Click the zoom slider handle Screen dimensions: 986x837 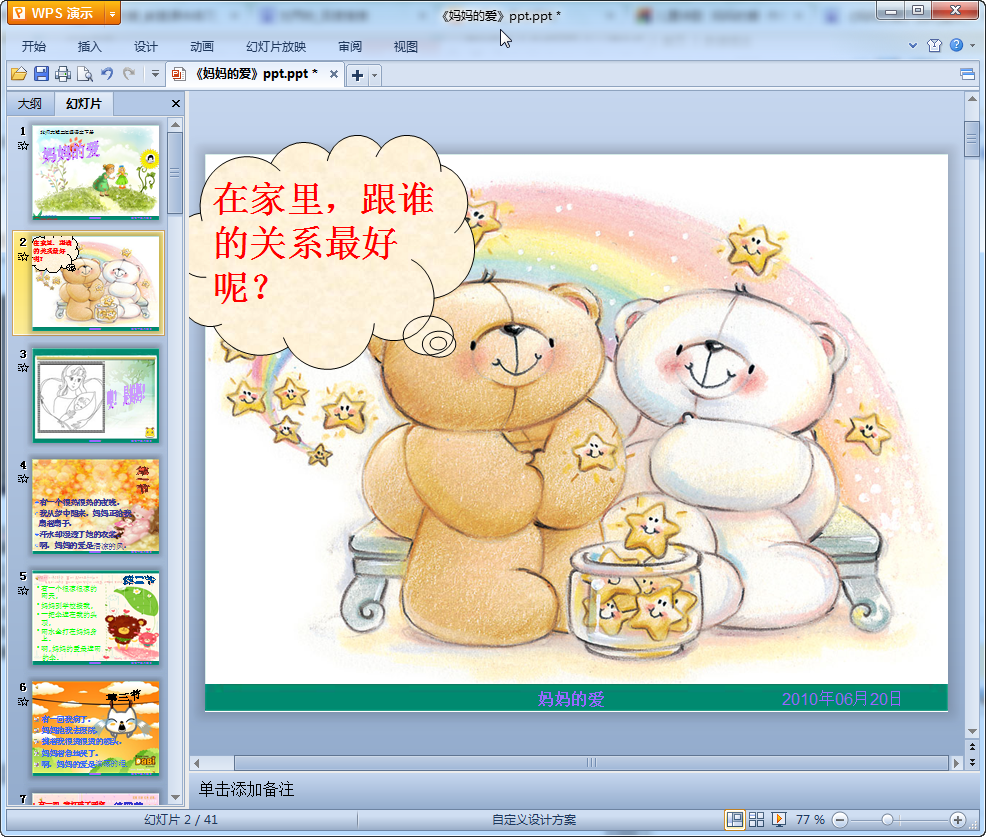(887, 819)
